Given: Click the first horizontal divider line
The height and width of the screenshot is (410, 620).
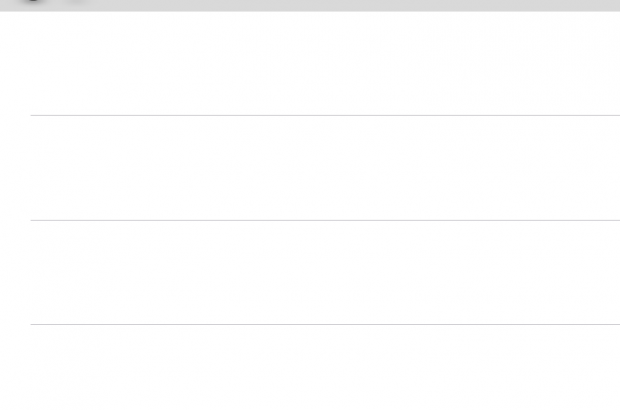Looking at the screenshot, I should 325,115.
